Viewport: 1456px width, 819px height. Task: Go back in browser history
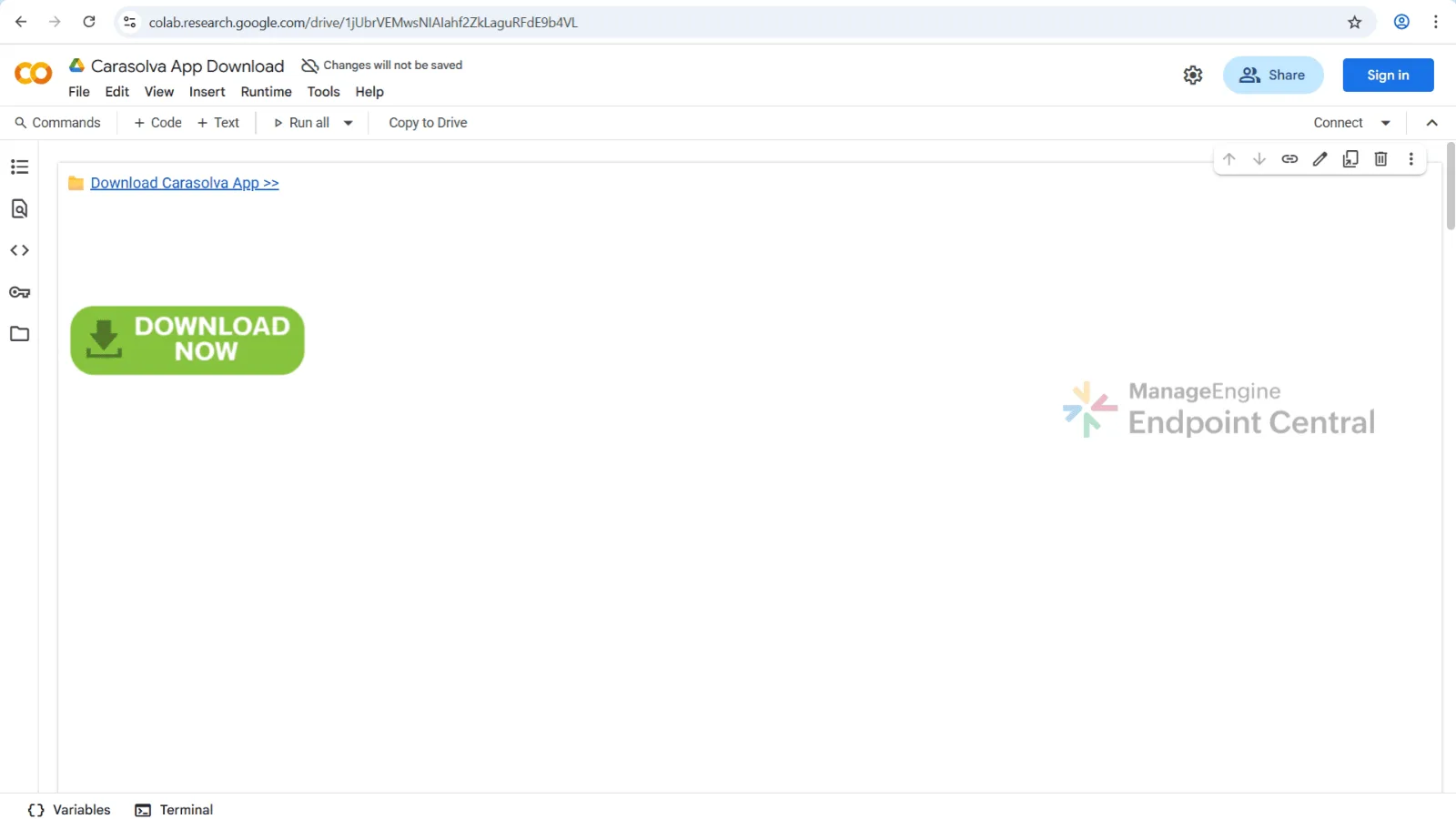[21, 22]
